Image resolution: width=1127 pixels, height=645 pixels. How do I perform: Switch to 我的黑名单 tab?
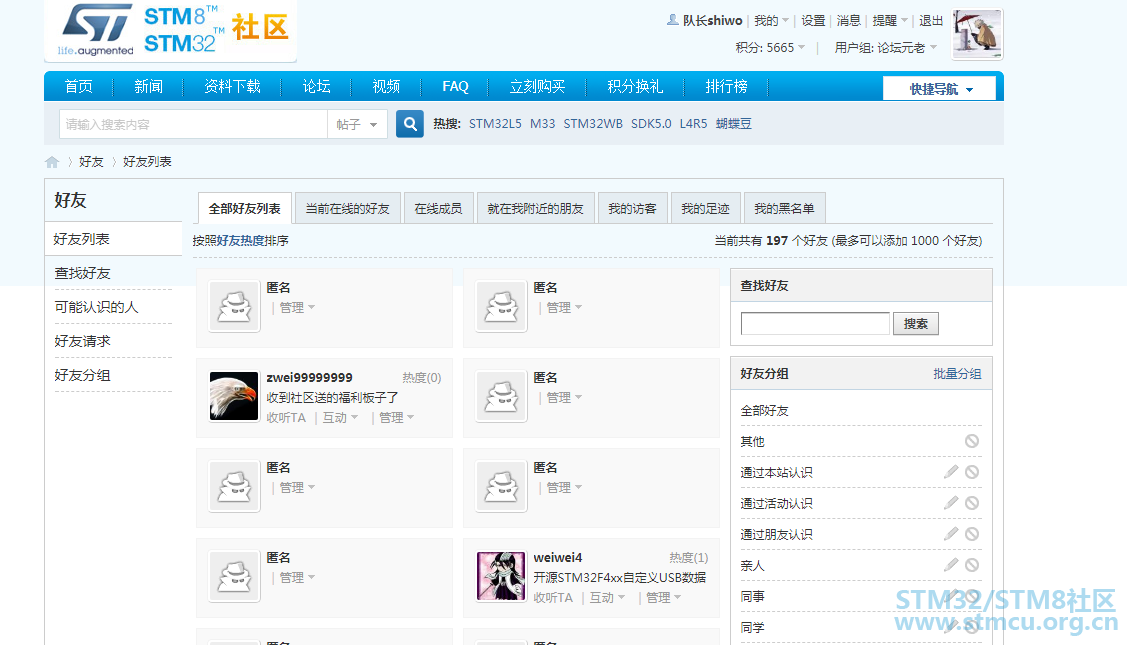(784, 209)
